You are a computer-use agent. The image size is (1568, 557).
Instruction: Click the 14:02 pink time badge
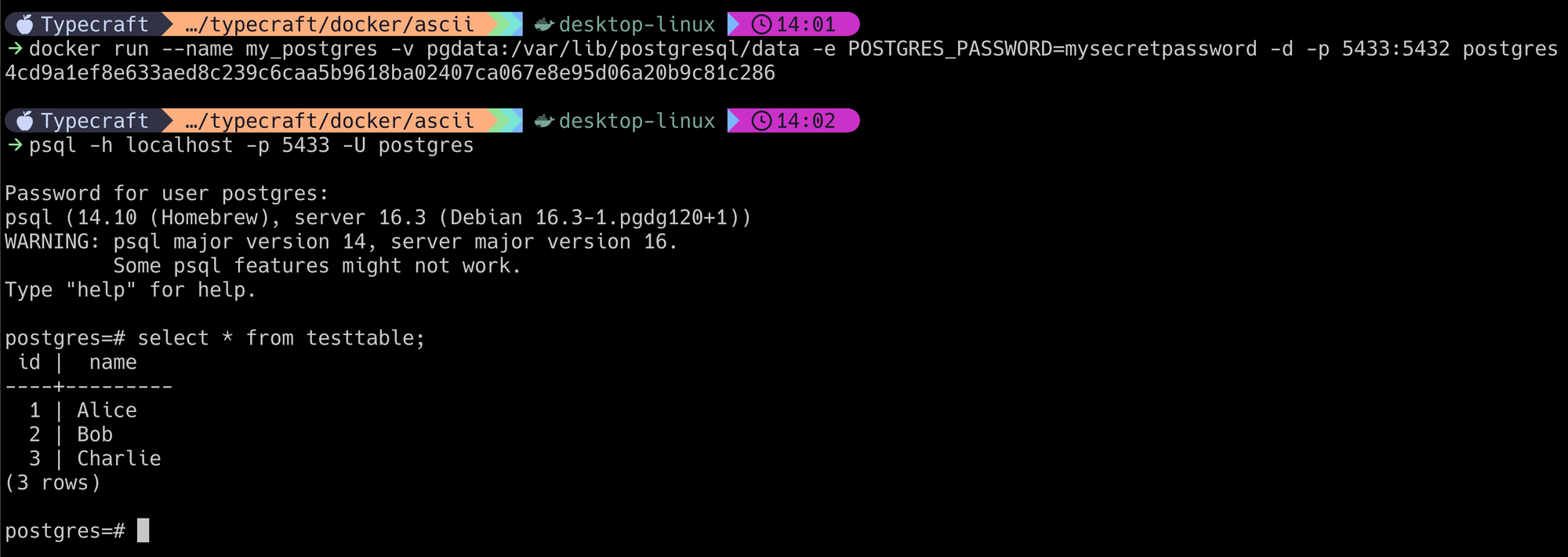pos(793,121)
